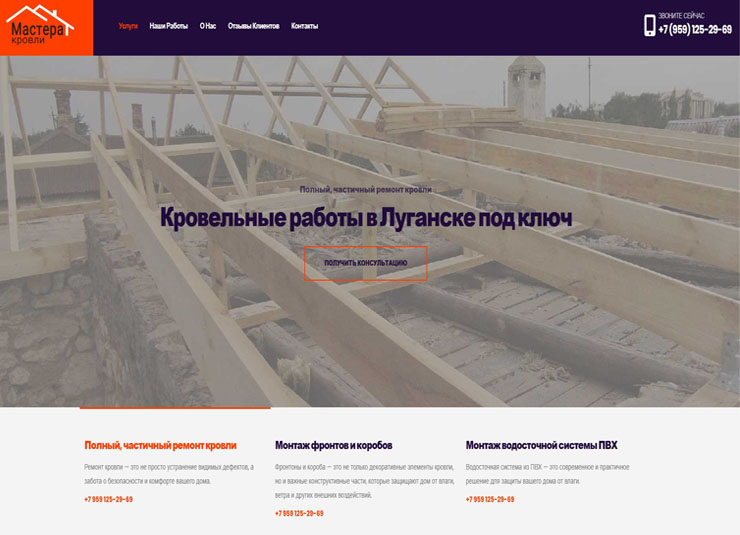Open the Наши Работы menu item
The height and width of the screenshot is (535, 740).
pos(168,26)
